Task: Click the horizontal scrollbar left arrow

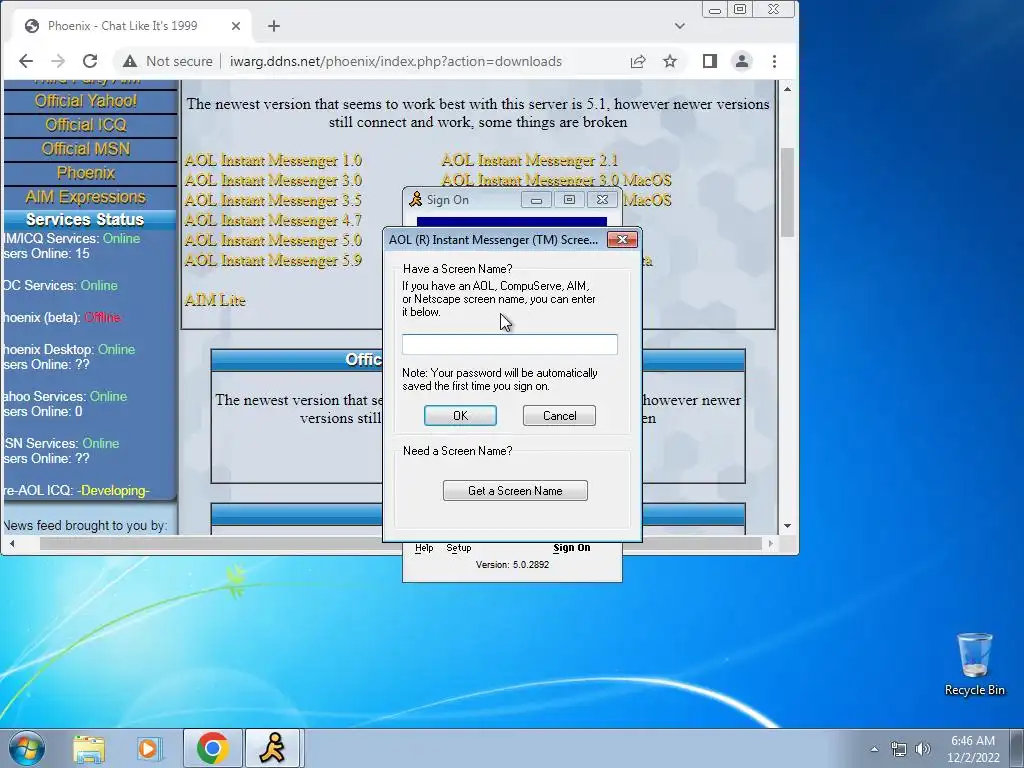Action: [12, 543]
